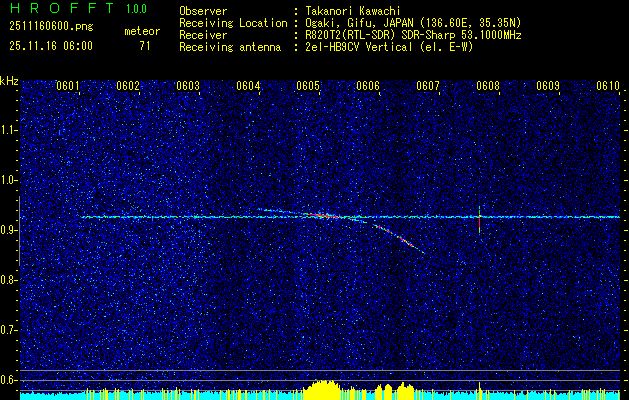The width and height of the screenshot is (629, 400).
Task: Click the 0.6 kHz frequency label
Action: (x=8, y=380)
